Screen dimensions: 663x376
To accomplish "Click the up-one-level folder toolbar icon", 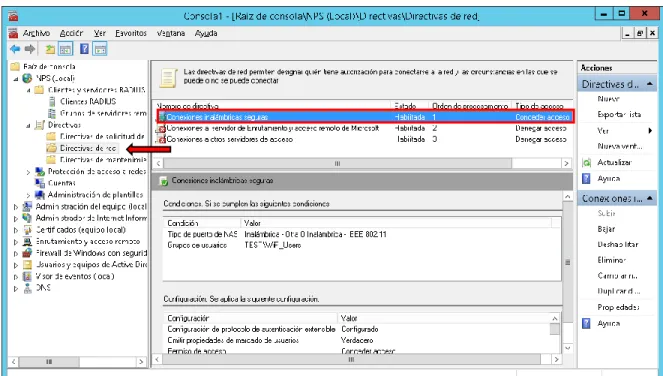I will tap(50, 49).
